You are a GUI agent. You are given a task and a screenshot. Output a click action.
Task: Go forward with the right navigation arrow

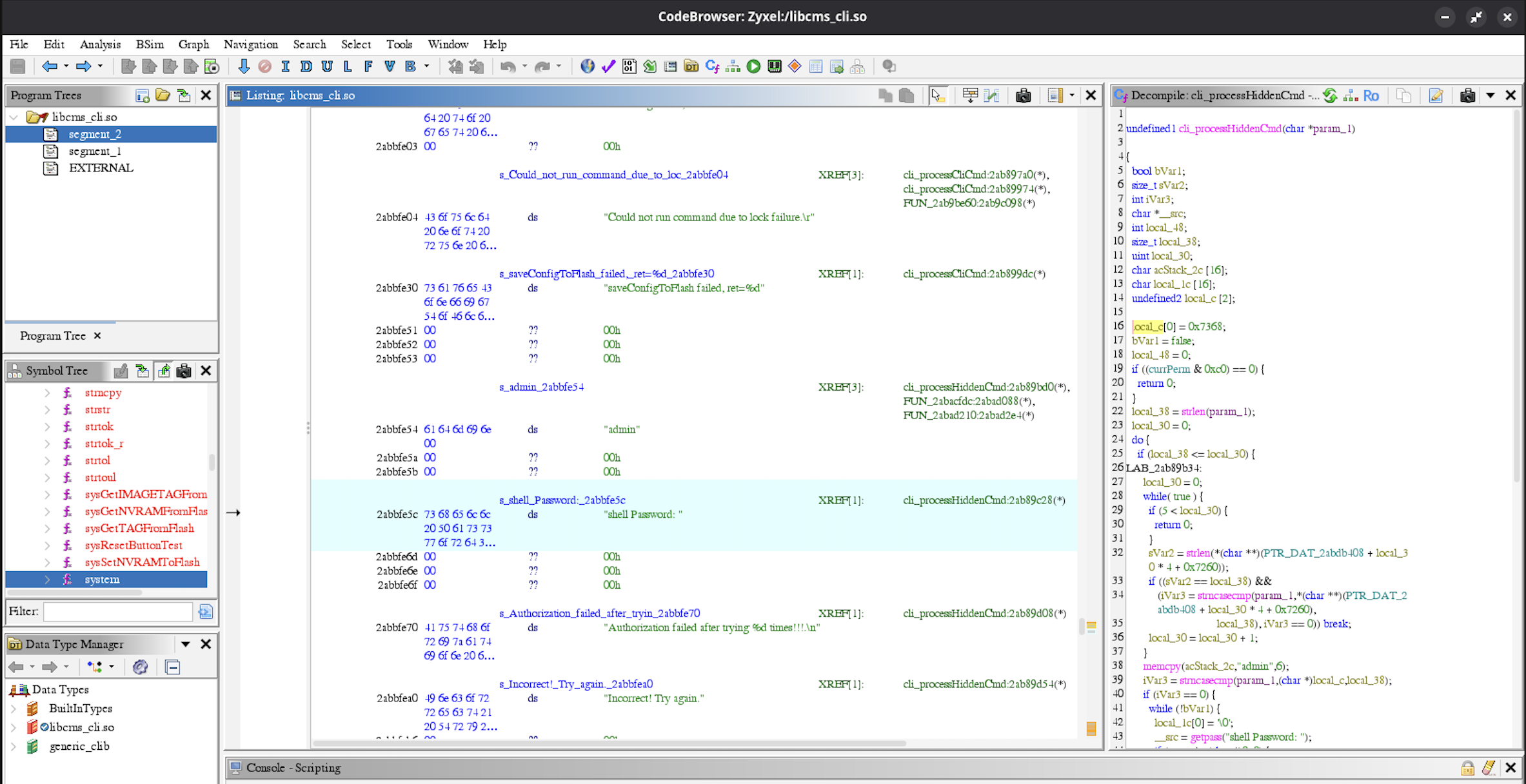click(x=83, y=66)
